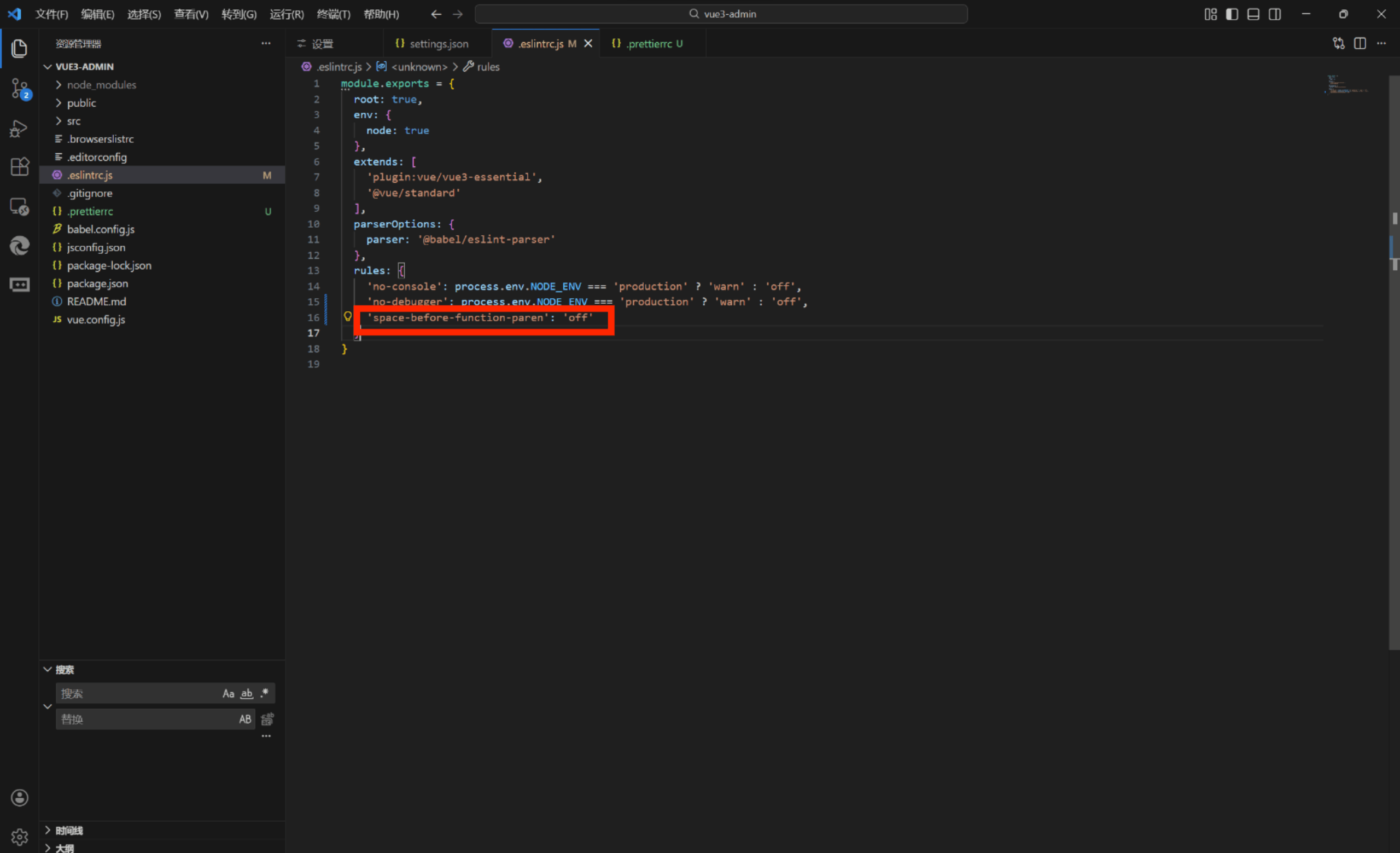Enable whole word matching in search

246,693
